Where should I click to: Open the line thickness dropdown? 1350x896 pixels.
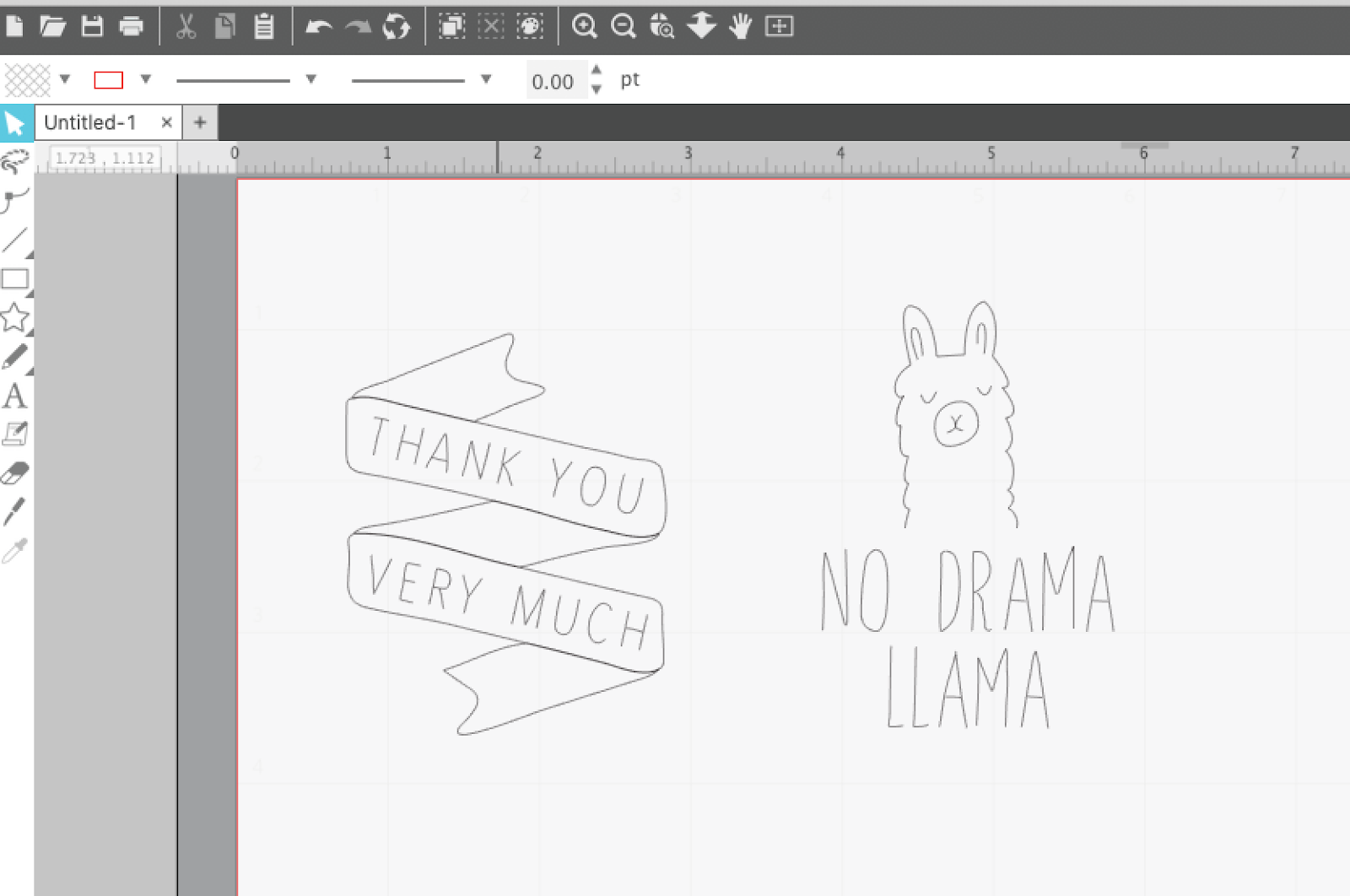tap(487, 78)
